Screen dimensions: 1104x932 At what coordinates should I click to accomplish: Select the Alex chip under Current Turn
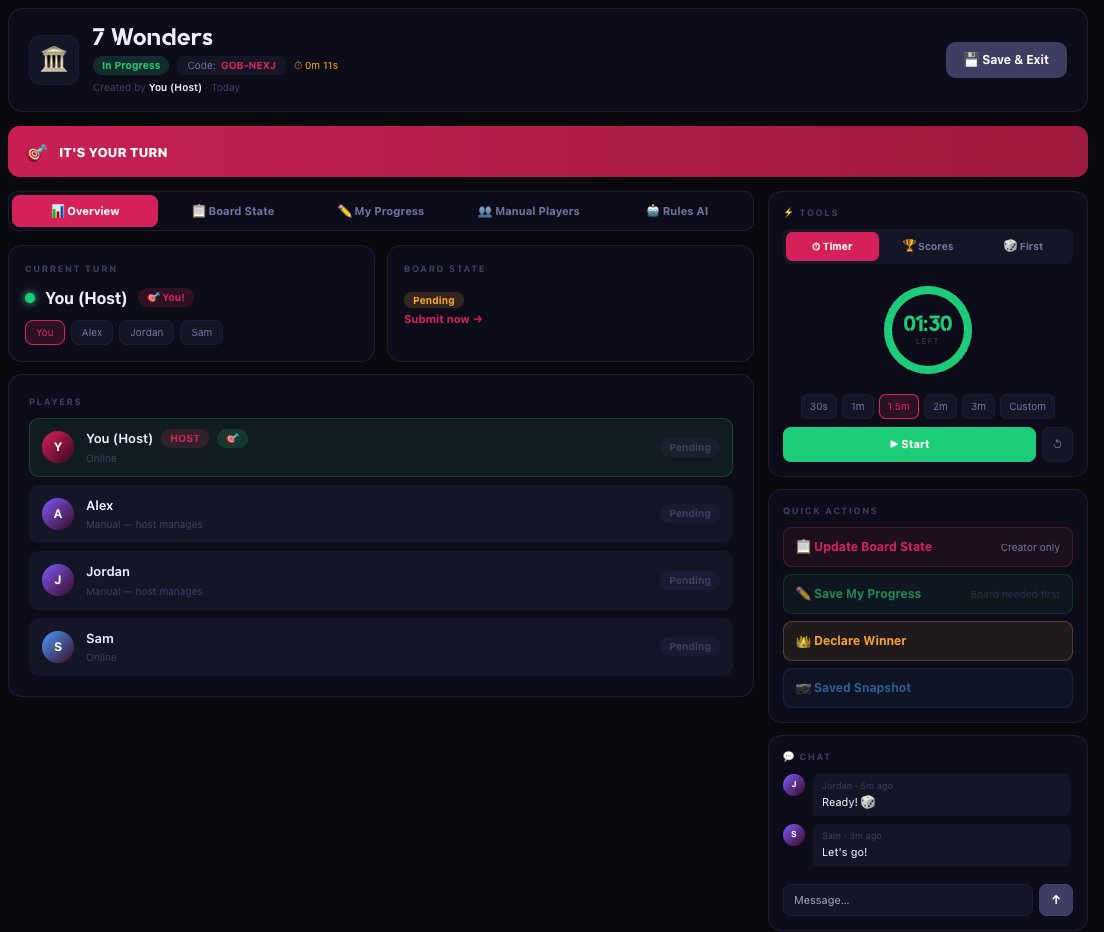coord(92,332)
